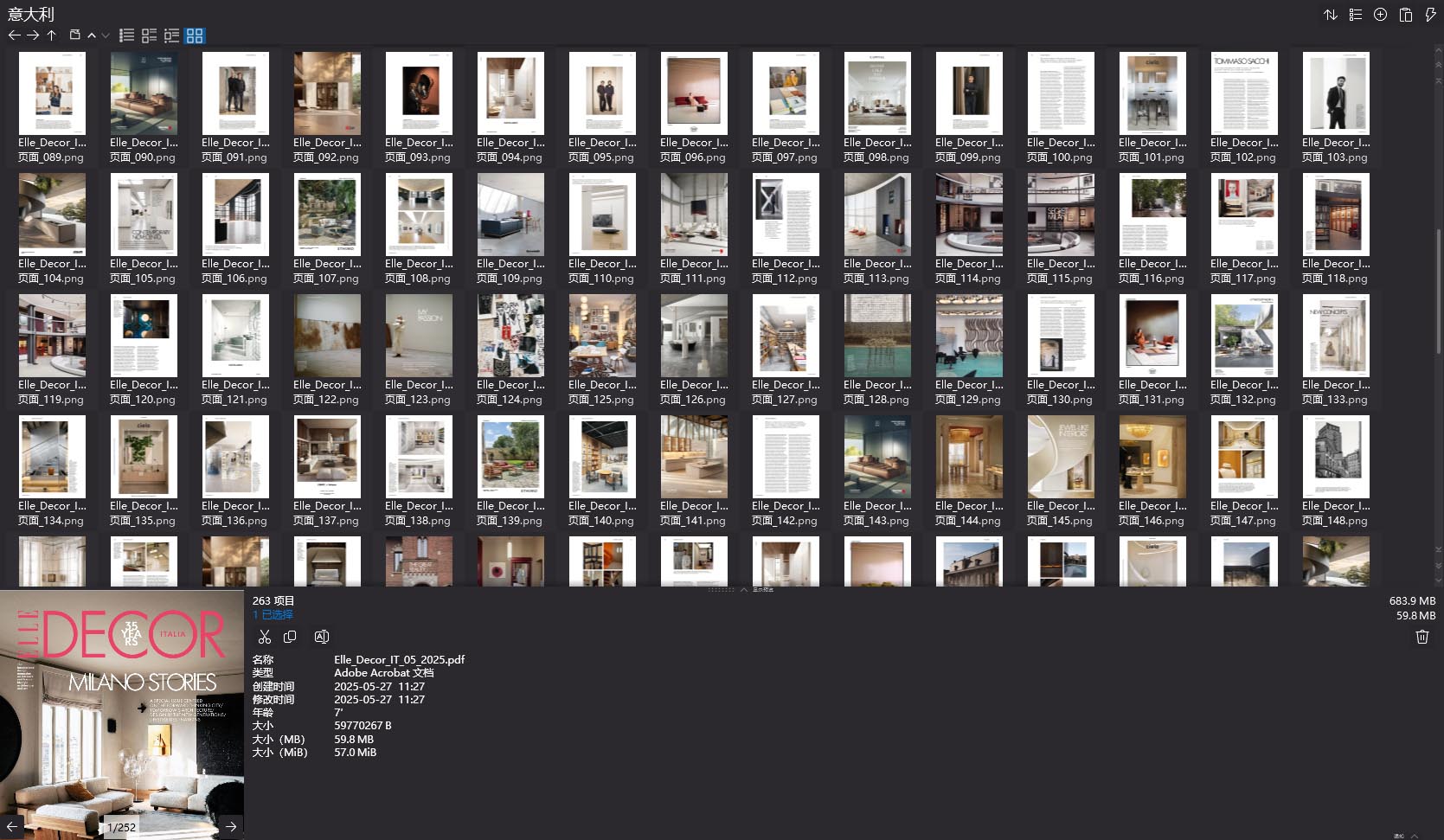This screenshot has width=1444, height=840.
Task: Click the create new item plus icon
Action: click(1380, 15)
